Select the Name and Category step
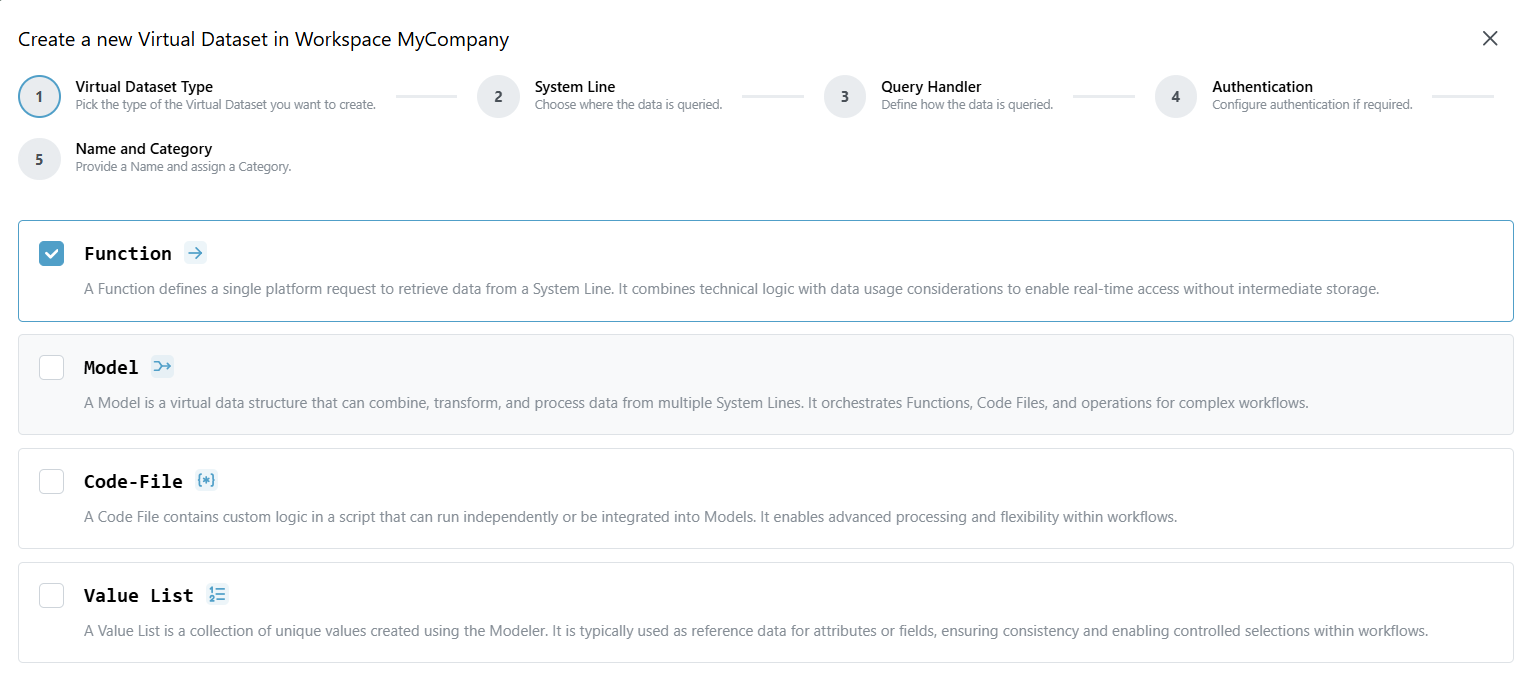 click(144, 149)
